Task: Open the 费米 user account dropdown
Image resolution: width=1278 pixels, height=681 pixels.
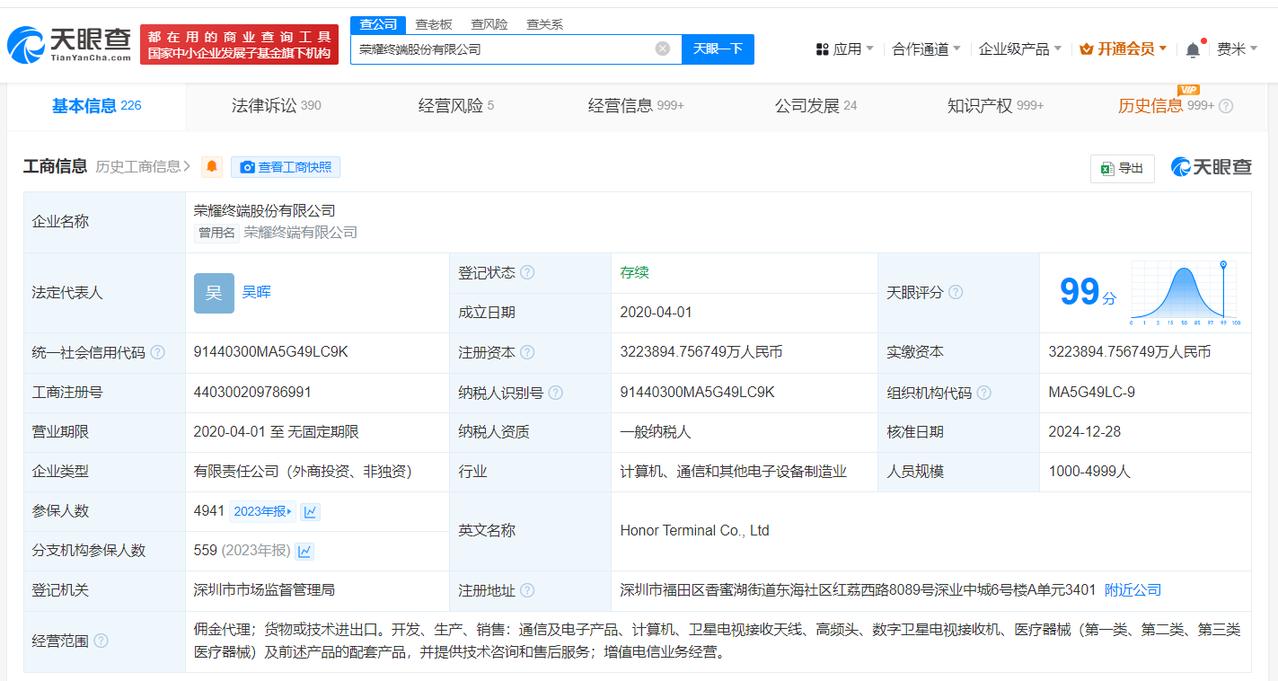Action: [x=1237, y=49]
